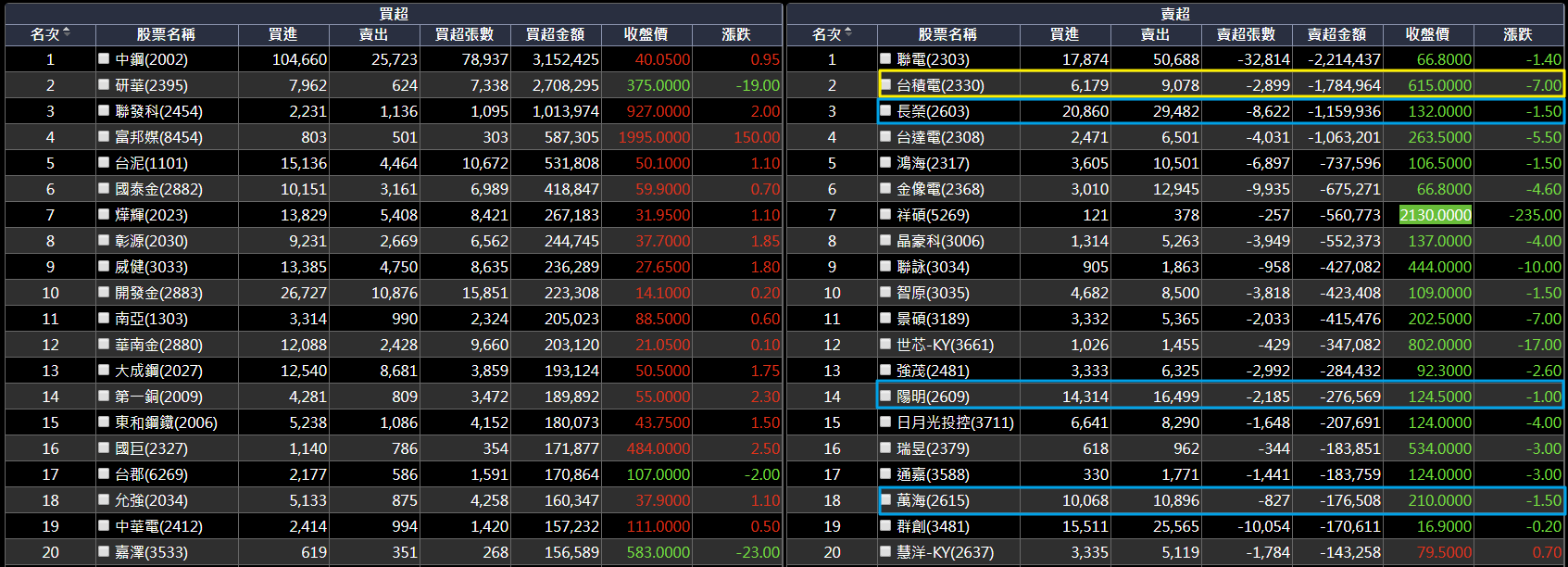This screenshot has height=567, width=1568.
Task: Click 買超張數 value 78,937
Action: click(485, 59)
